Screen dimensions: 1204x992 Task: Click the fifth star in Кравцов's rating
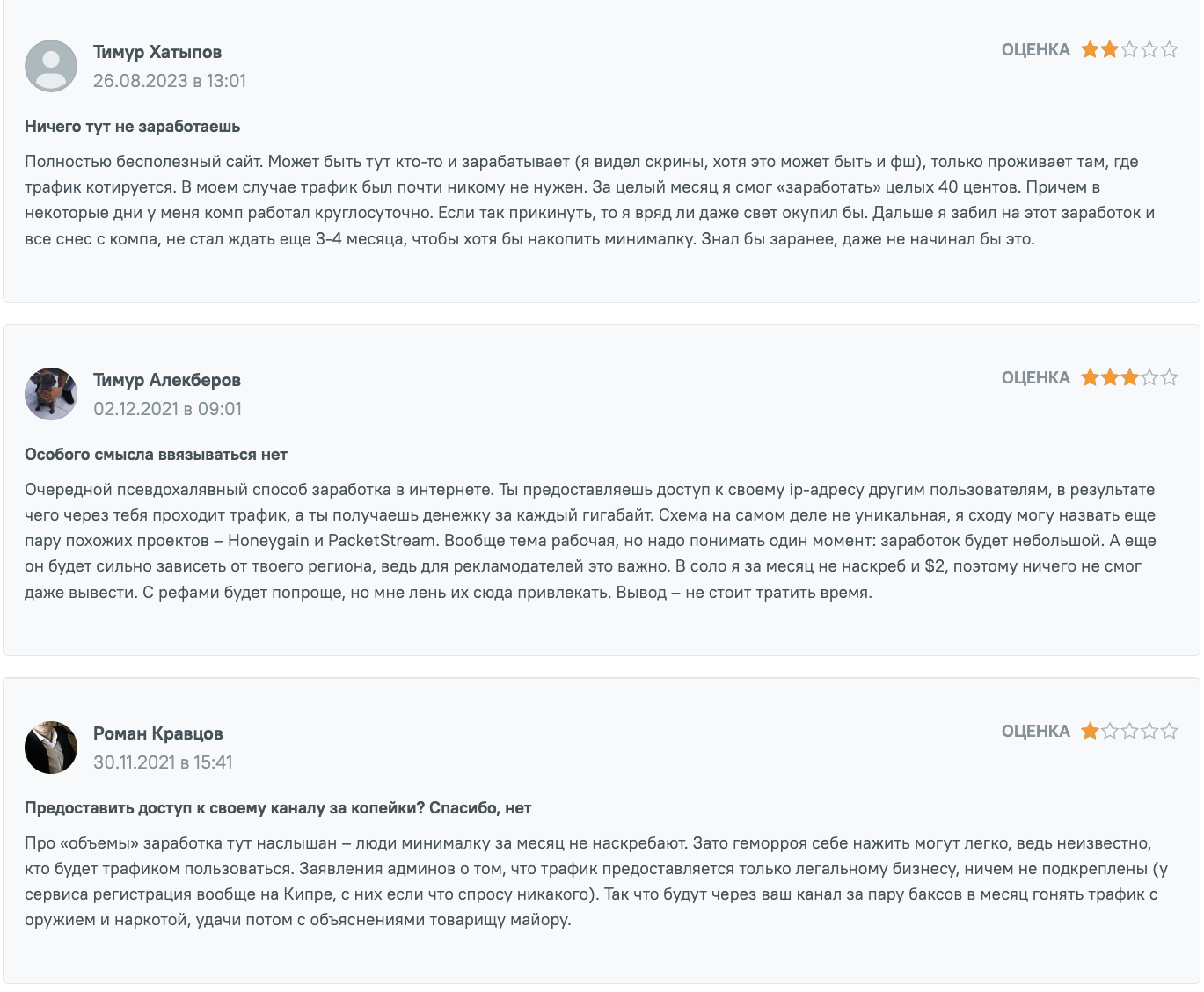tap(1169, 732)
